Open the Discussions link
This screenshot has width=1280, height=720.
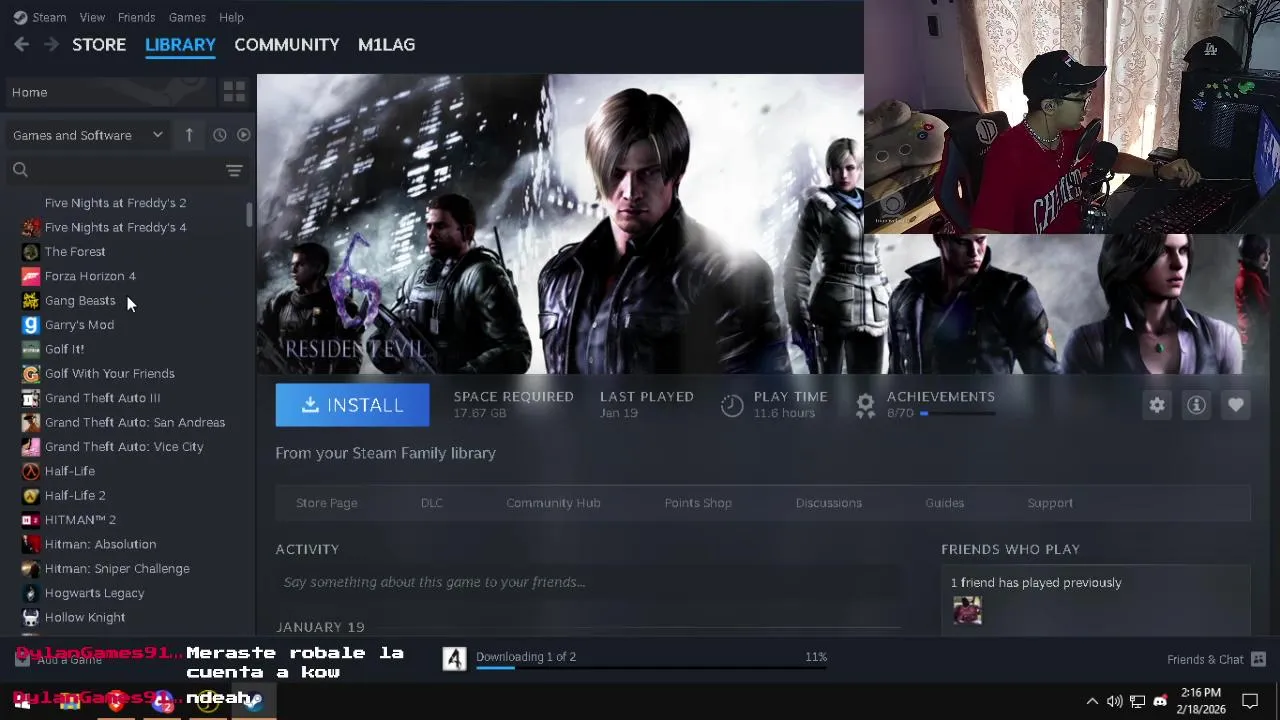click(828, 503)
